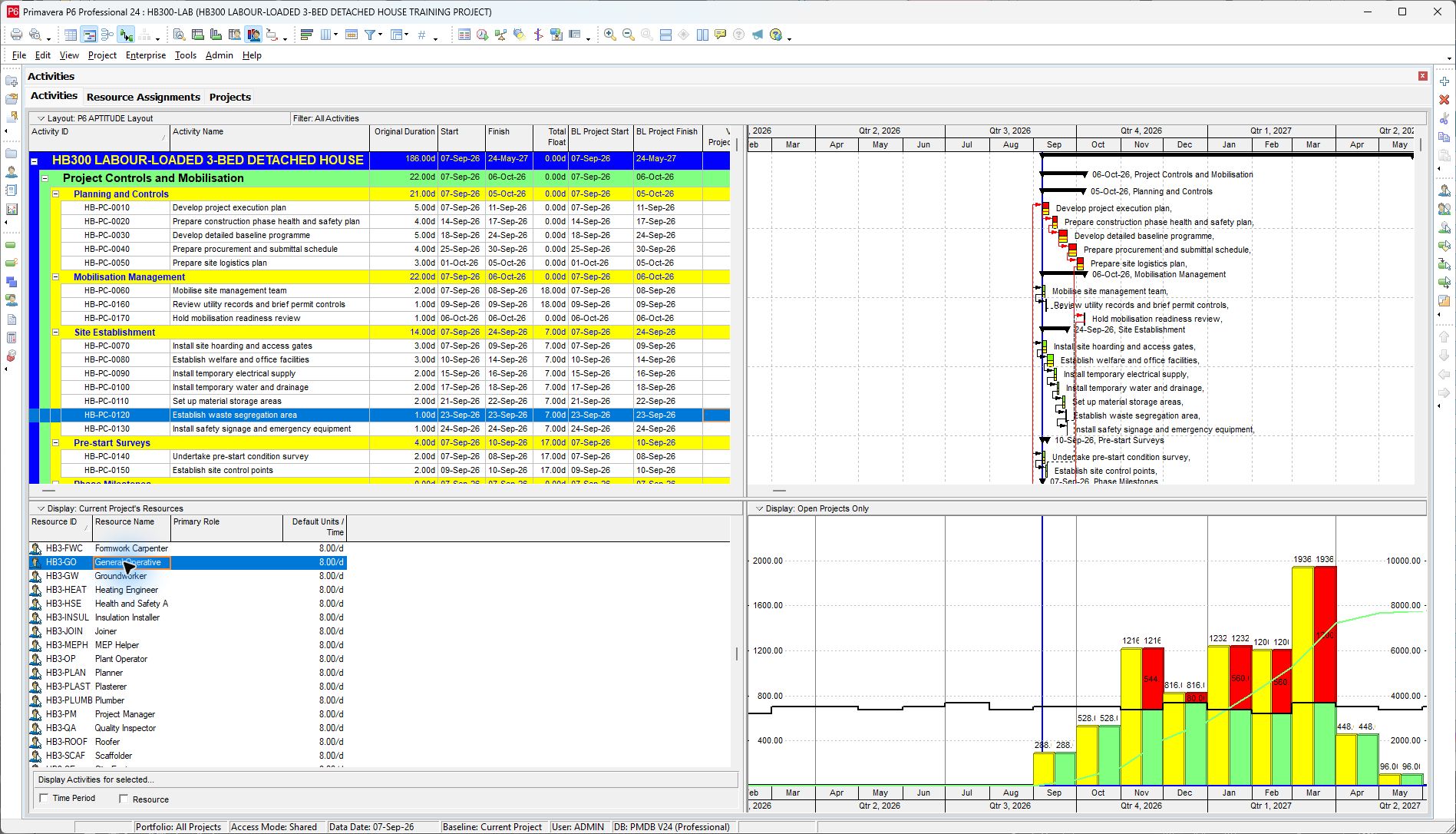Screen dimensions: 1456x834
Task: Select activity HB-PC-0140 pre-start condition survey
Action: point(379,457)
